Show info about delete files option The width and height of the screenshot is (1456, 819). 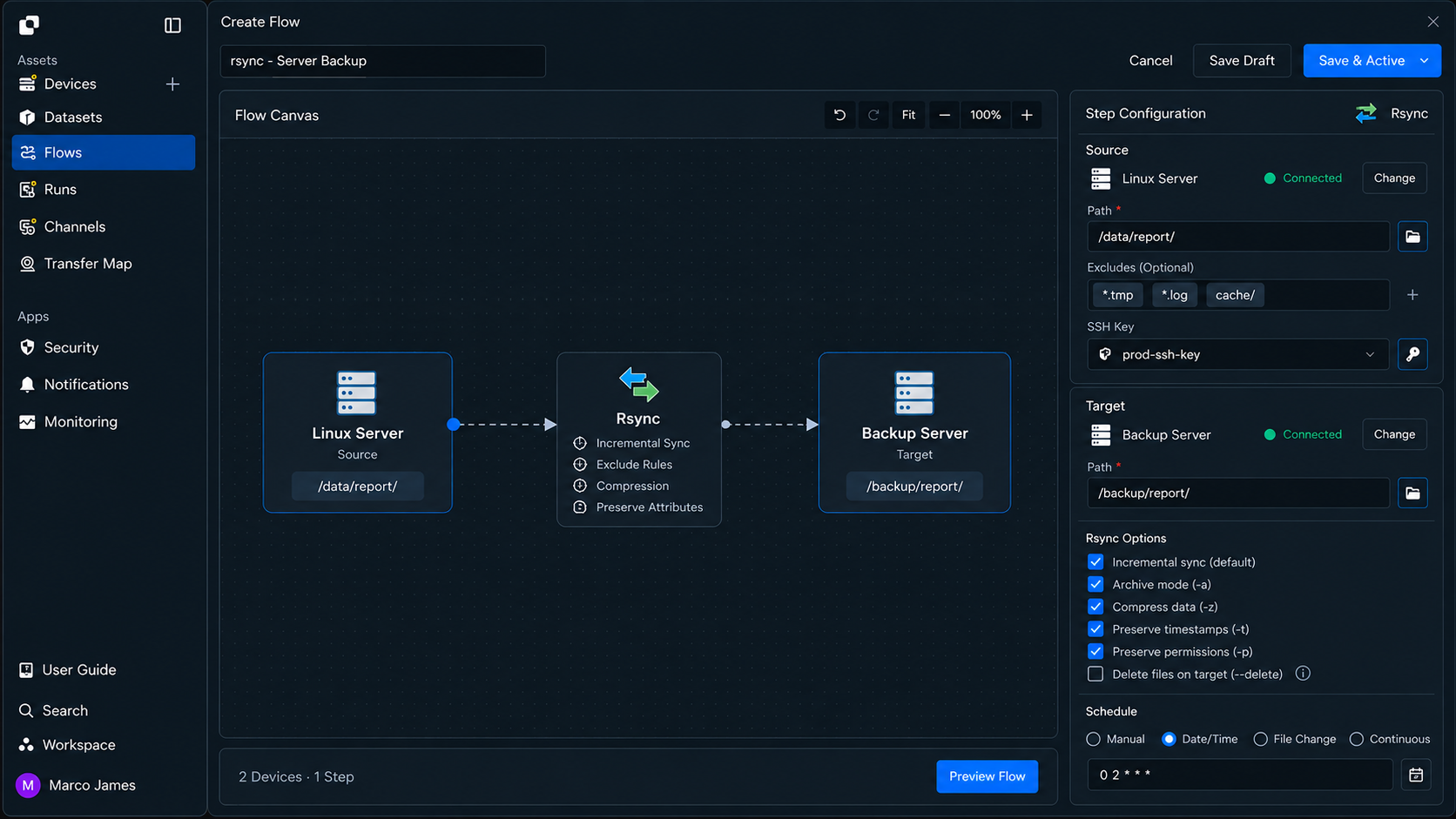(x=1303, y=674)
